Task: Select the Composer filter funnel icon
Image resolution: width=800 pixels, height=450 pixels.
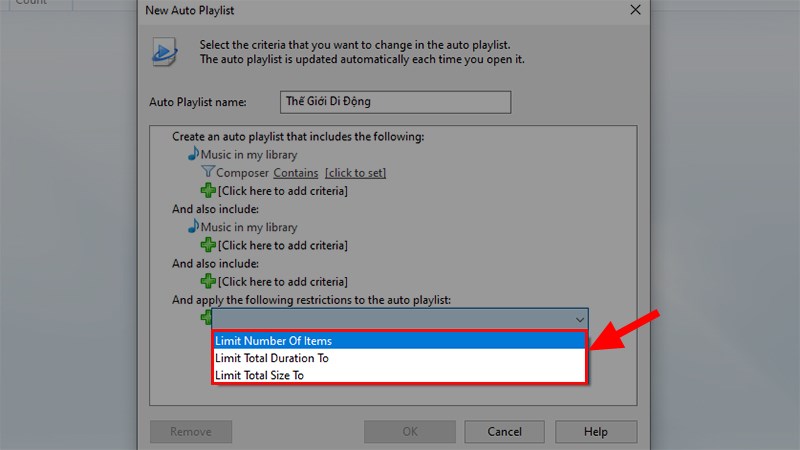Action: click(208, 172)
